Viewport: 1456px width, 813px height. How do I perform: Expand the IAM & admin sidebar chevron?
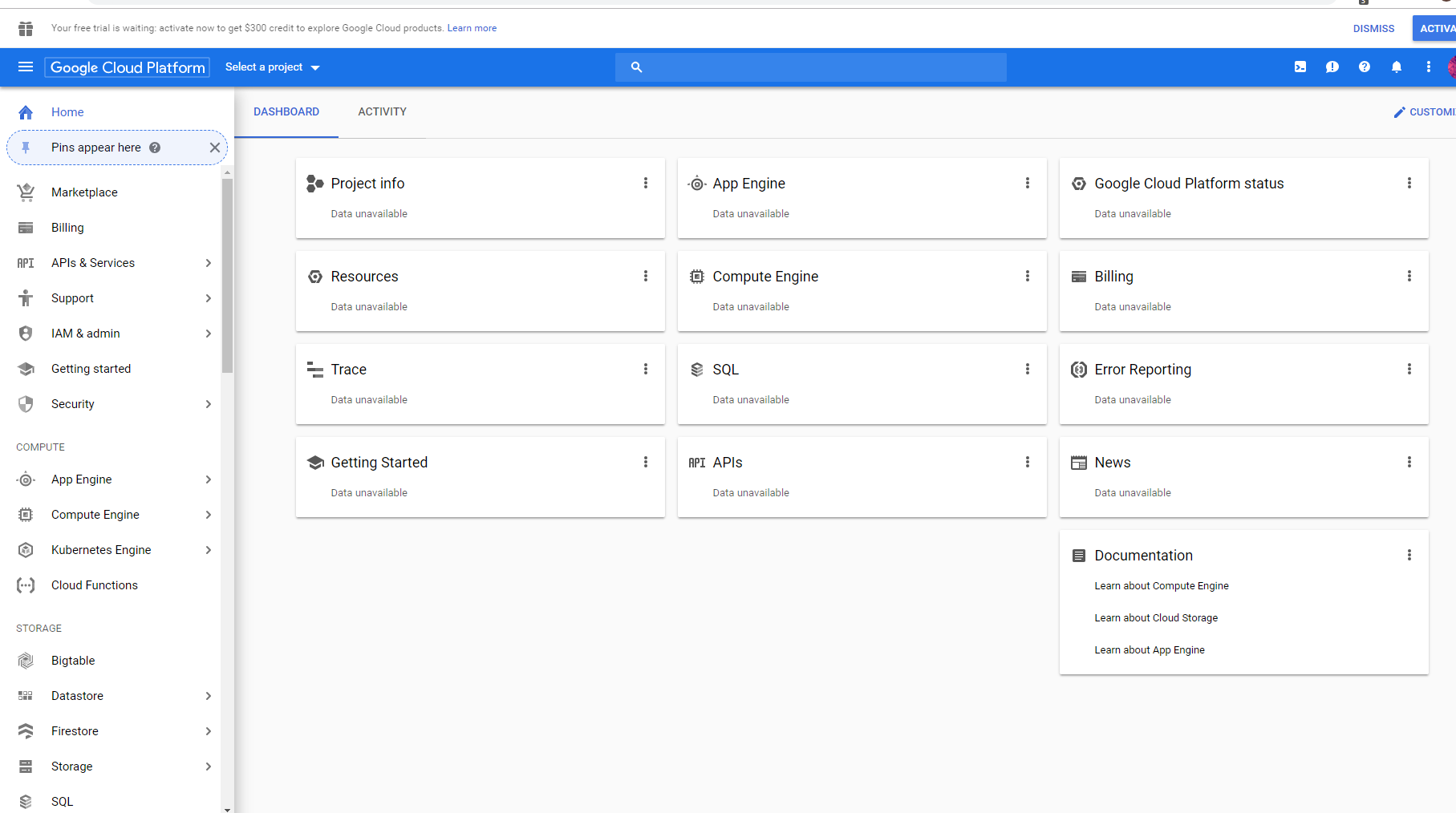coord(209,333)
